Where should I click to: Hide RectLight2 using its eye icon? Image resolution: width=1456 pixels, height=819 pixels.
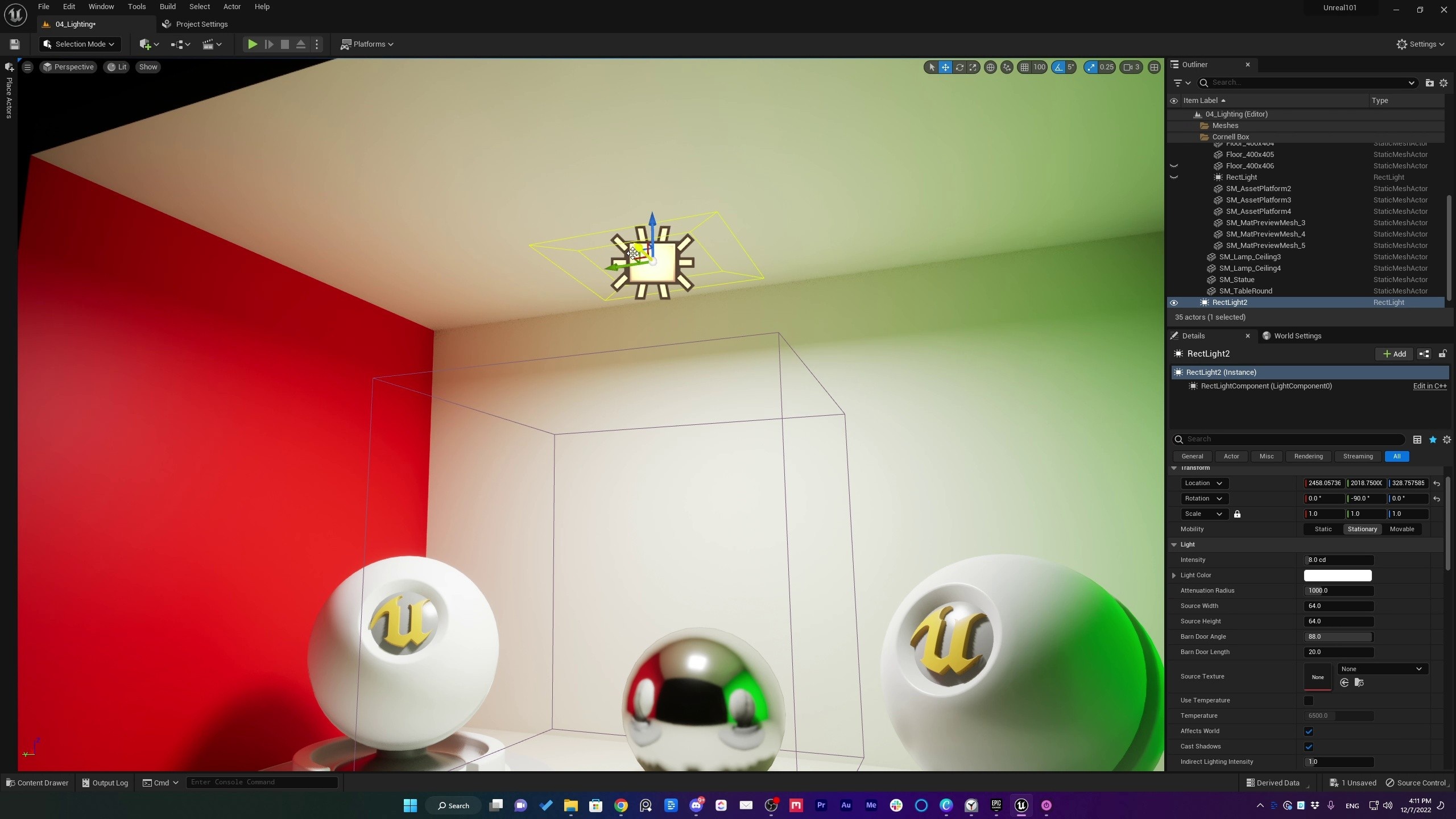[1173, 303]
